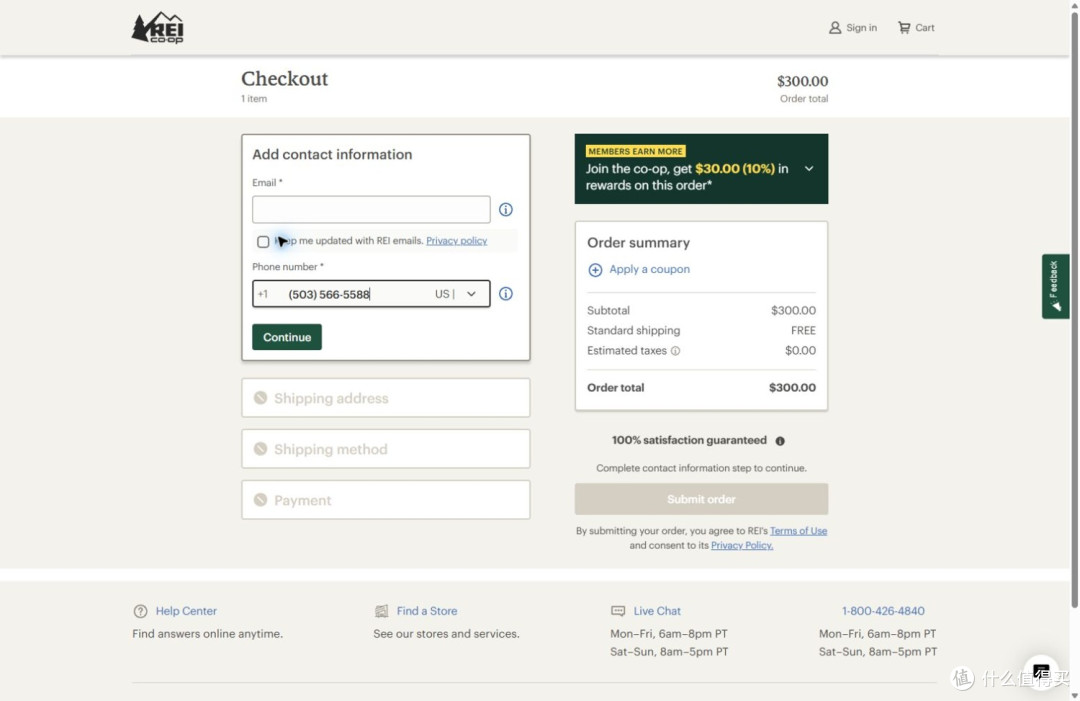1080x701 pixels.
Task: Open the Terms of Use link
Action: pyautogui.click(x=798, y=531)
